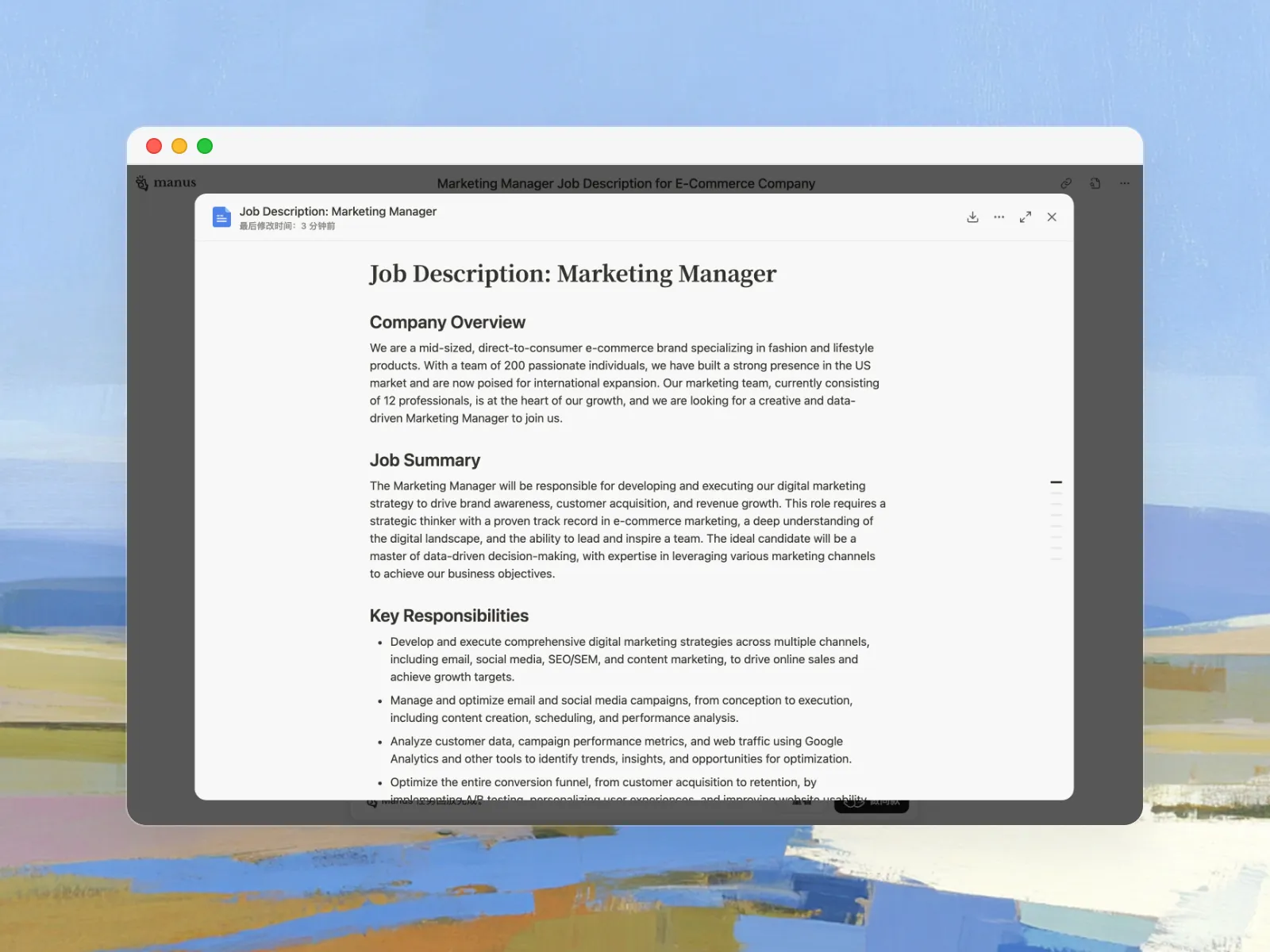Open the file search icon in top bar

[1095, 183]
